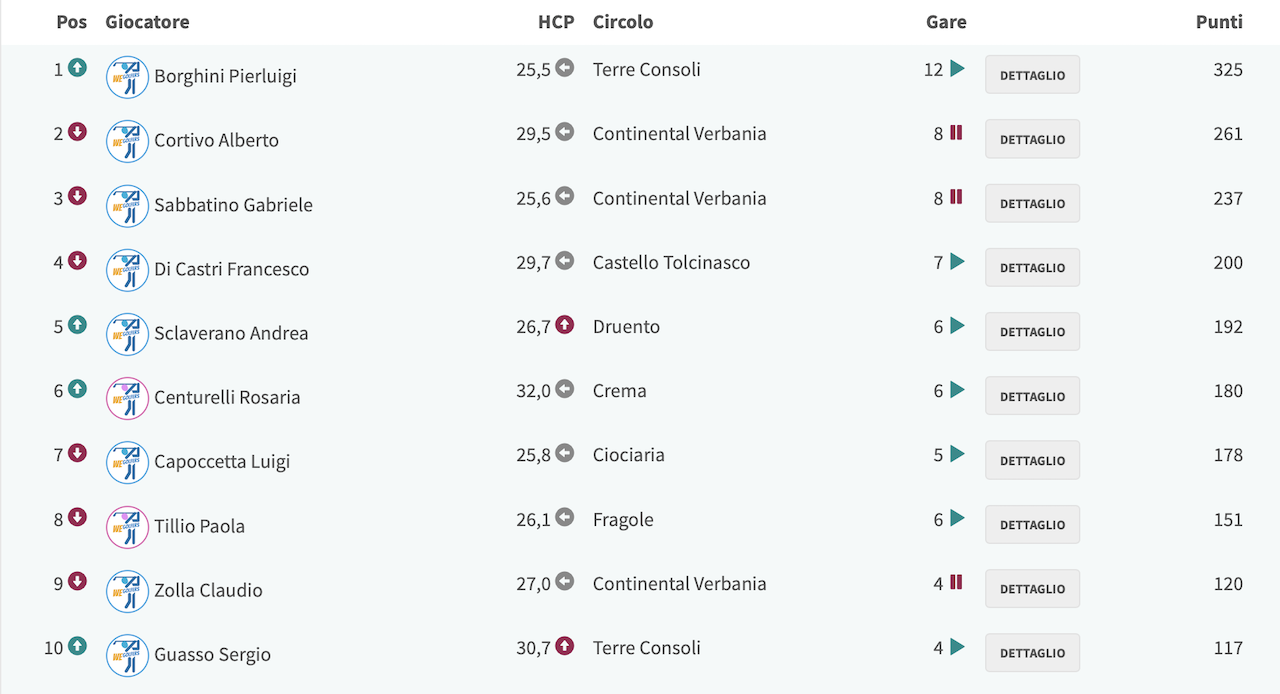Click the pause icon in Zolla Claudio's row
Screen dimensions: 1280x694
pyautogui.click(x=956, y=582)
